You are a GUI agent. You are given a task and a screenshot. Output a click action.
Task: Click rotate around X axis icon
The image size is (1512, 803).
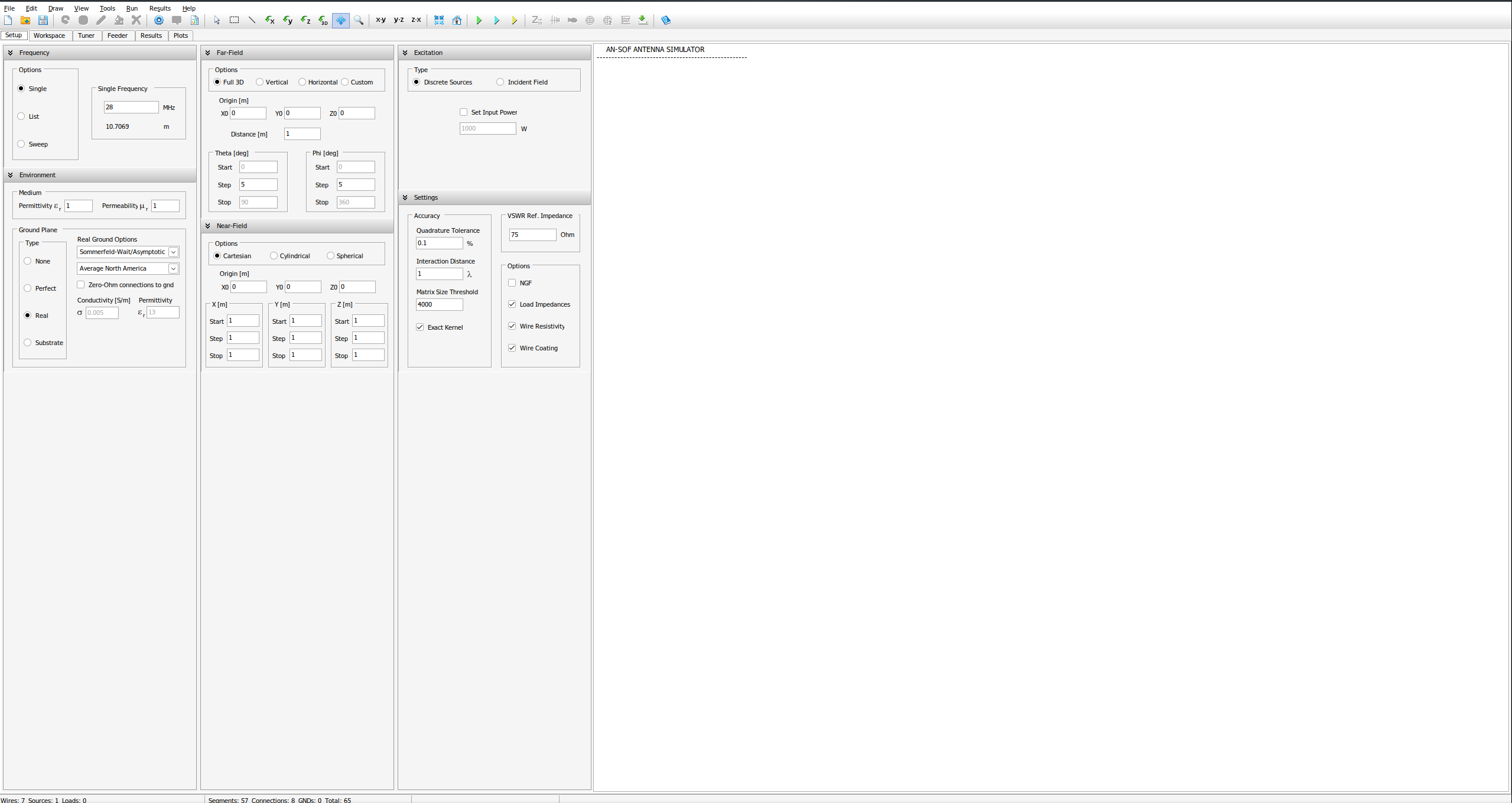point(270,20)
